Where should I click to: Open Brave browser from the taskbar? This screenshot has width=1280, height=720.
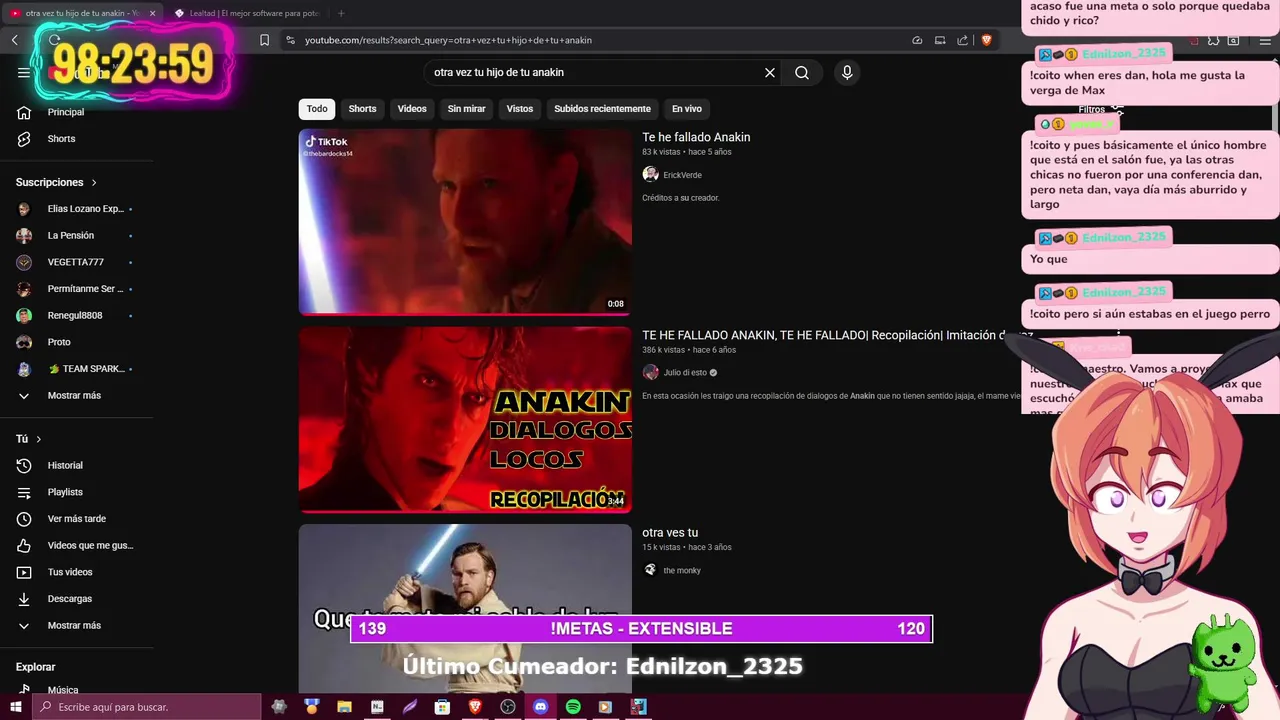475,707
